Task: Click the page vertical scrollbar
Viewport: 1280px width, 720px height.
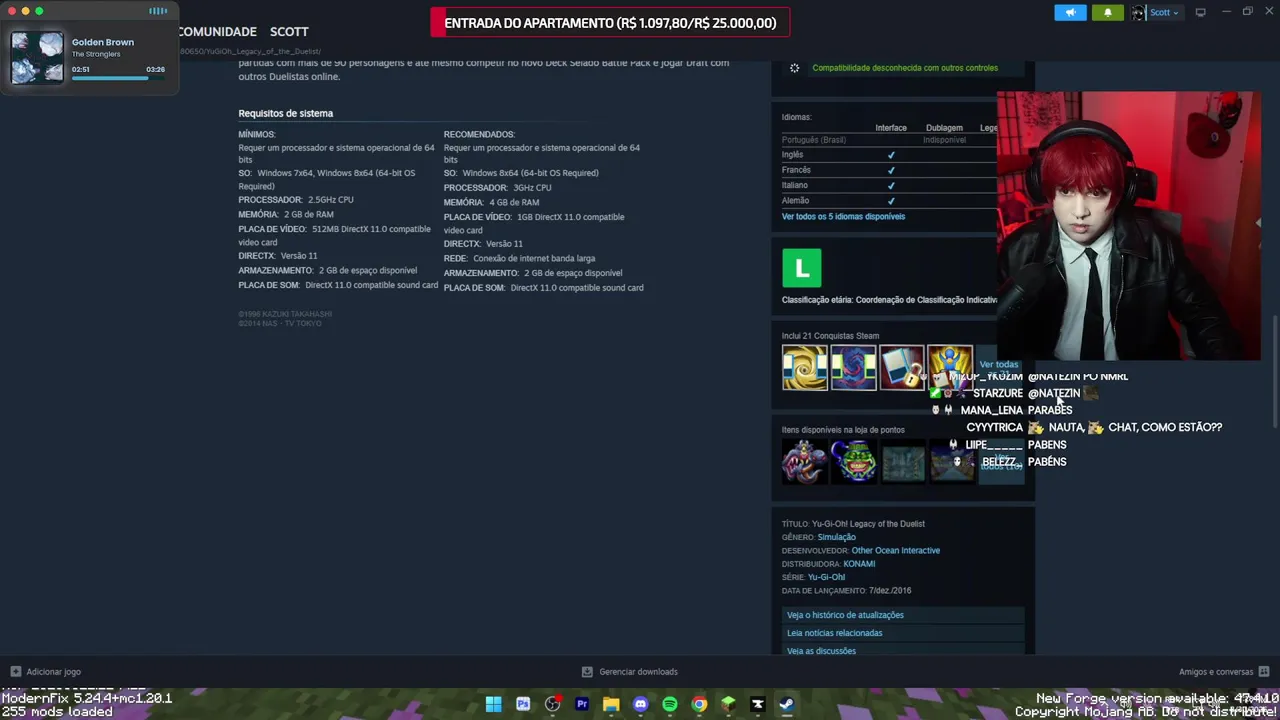Action: coord(1274,370)
